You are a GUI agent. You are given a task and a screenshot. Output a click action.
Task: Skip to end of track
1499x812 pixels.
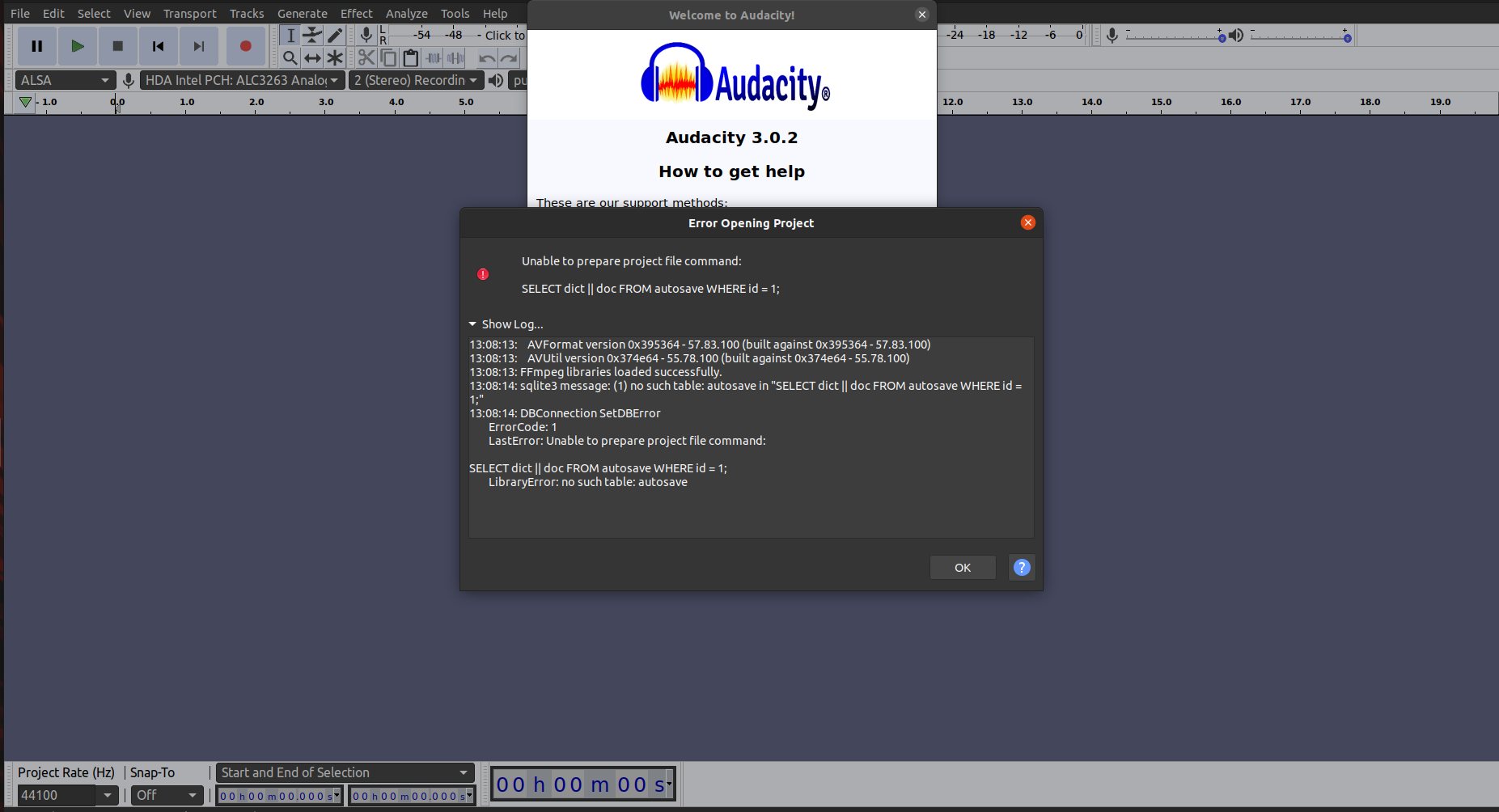click(x=199, y=46)
